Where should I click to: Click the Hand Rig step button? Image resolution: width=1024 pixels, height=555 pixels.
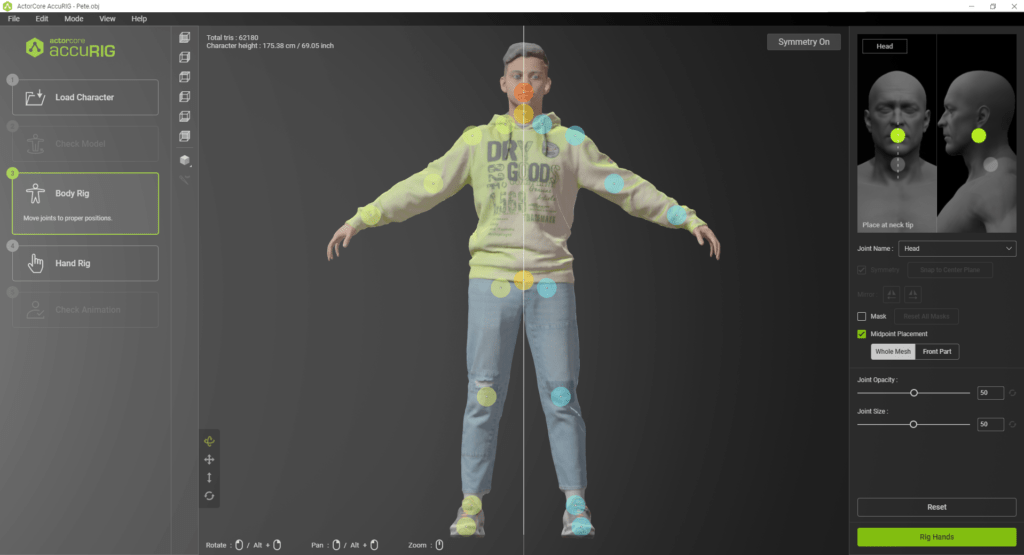[86, 263]
